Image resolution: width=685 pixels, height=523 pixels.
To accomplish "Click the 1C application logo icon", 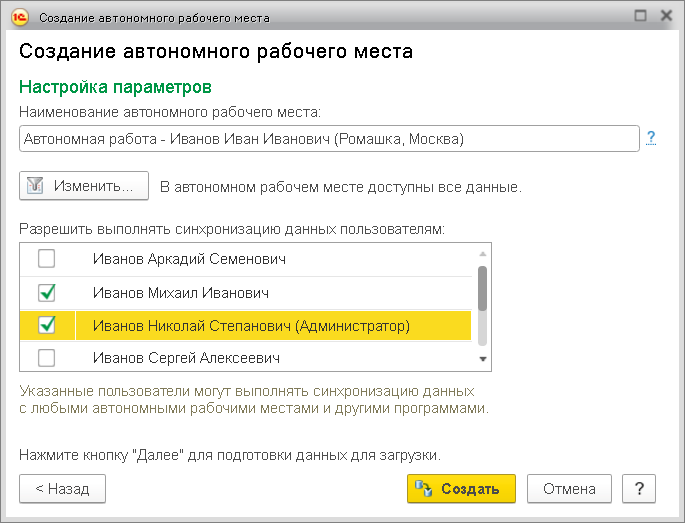I will (20, 17).
